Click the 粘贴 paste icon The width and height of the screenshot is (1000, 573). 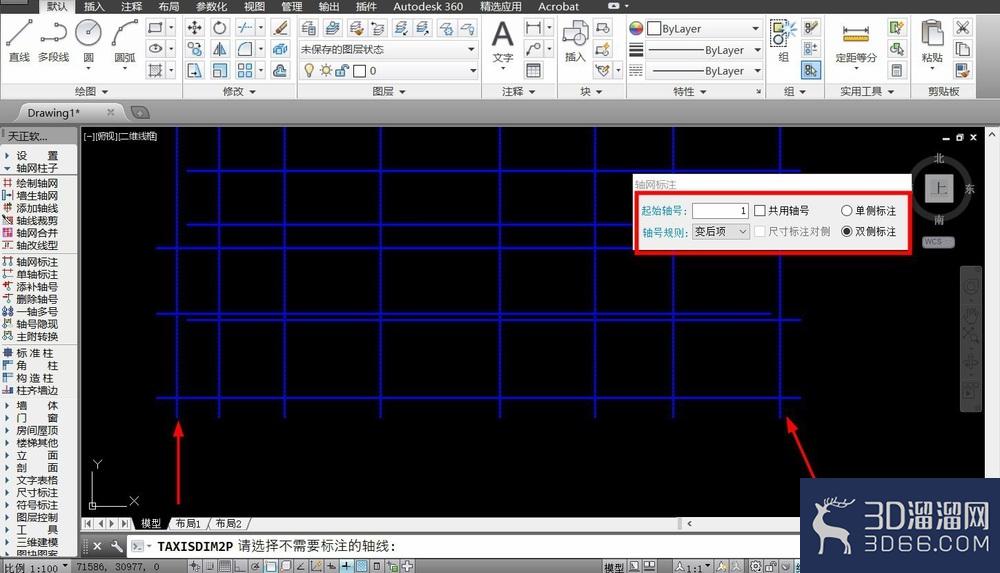pyautogui.click(x=932, y=41)
